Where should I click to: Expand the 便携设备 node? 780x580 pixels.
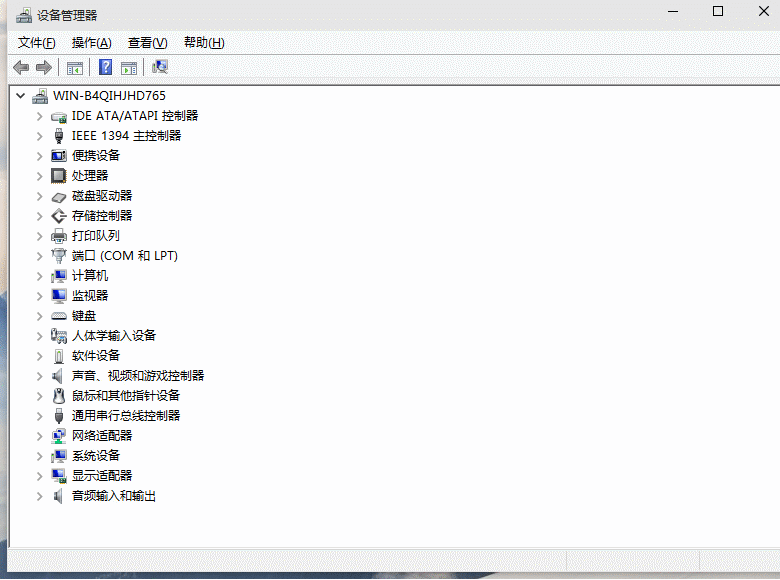39,156
